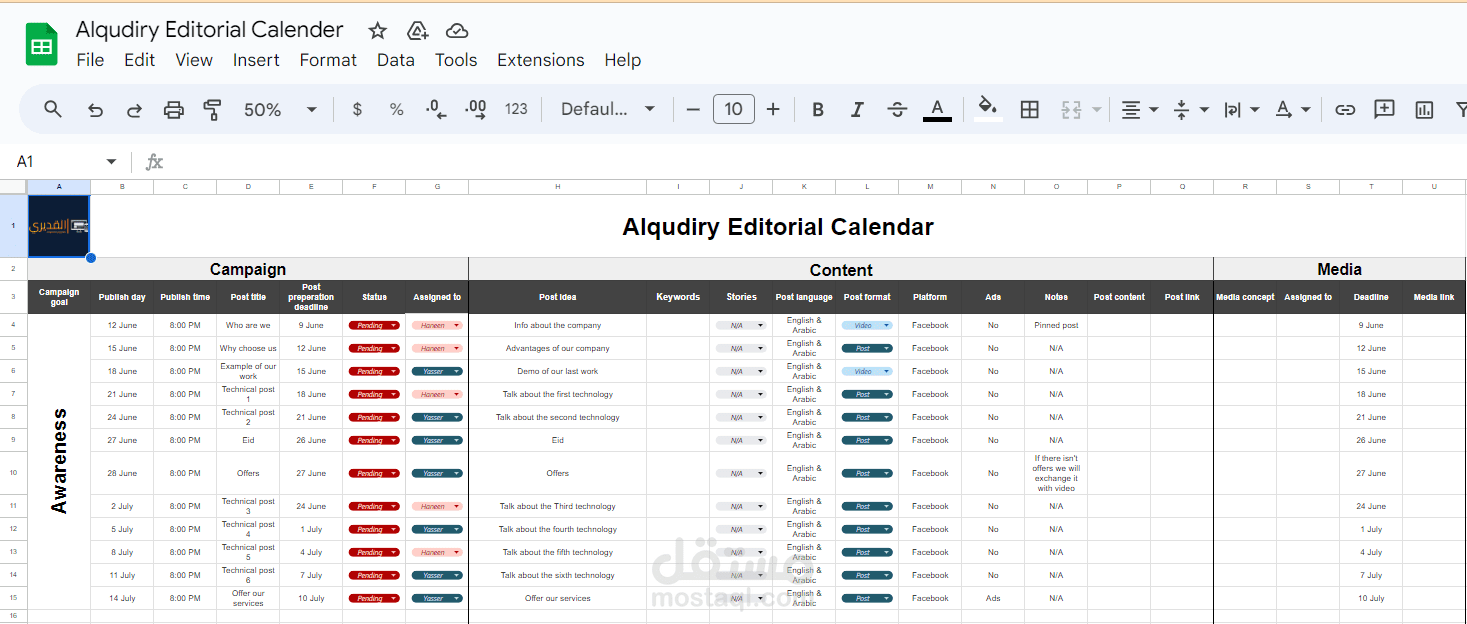
Task: Open text wrapping options
Action: coord(1241,110)
